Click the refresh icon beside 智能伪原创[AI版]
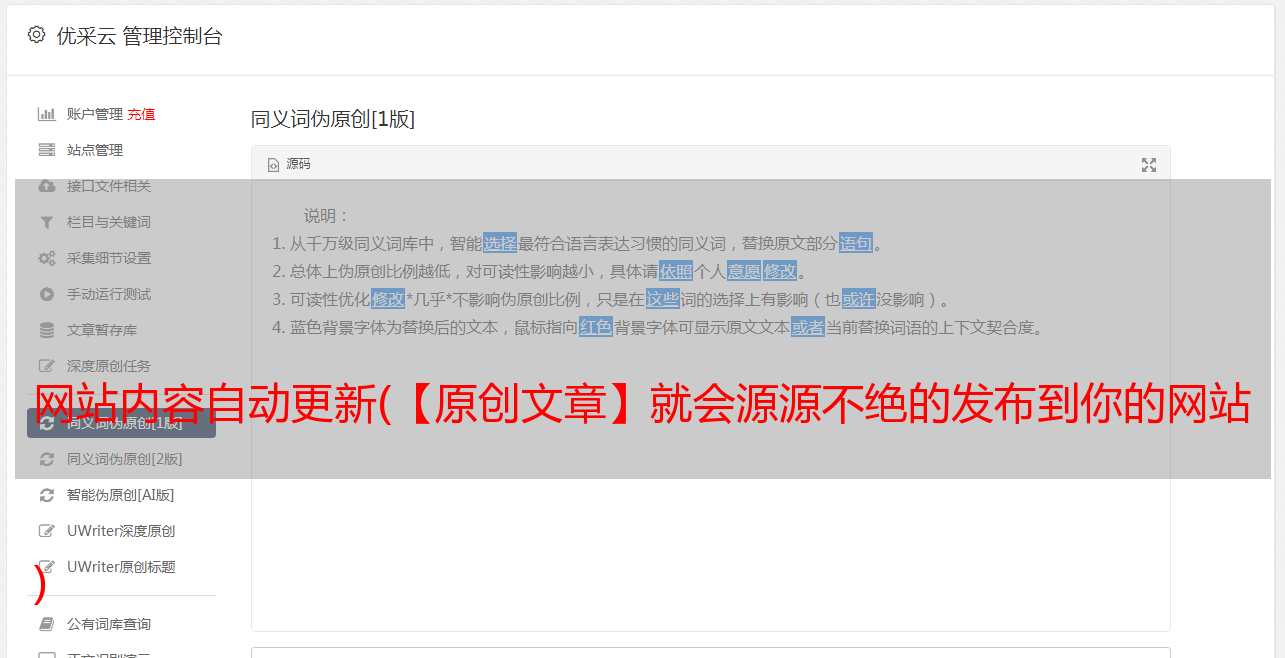Image resolution: width=1285 pixels, height=658 pixels. point(46,495)
